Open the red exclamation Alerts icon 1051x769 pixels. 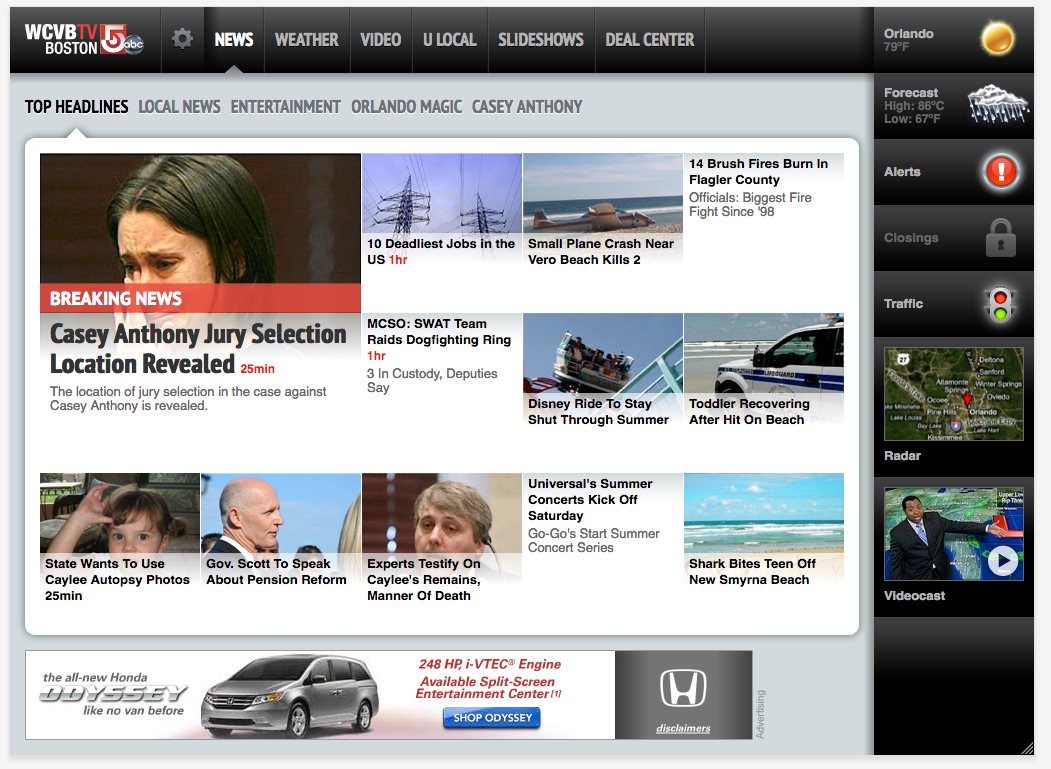point(1001,171)
